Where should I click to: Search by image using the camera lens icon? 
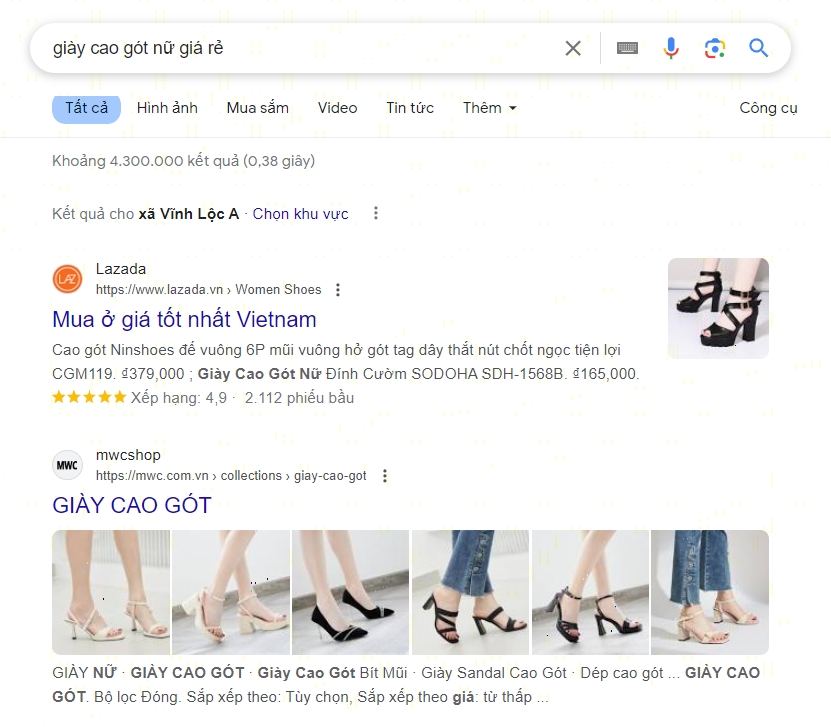pyautogui.click(x=714, y=48)
